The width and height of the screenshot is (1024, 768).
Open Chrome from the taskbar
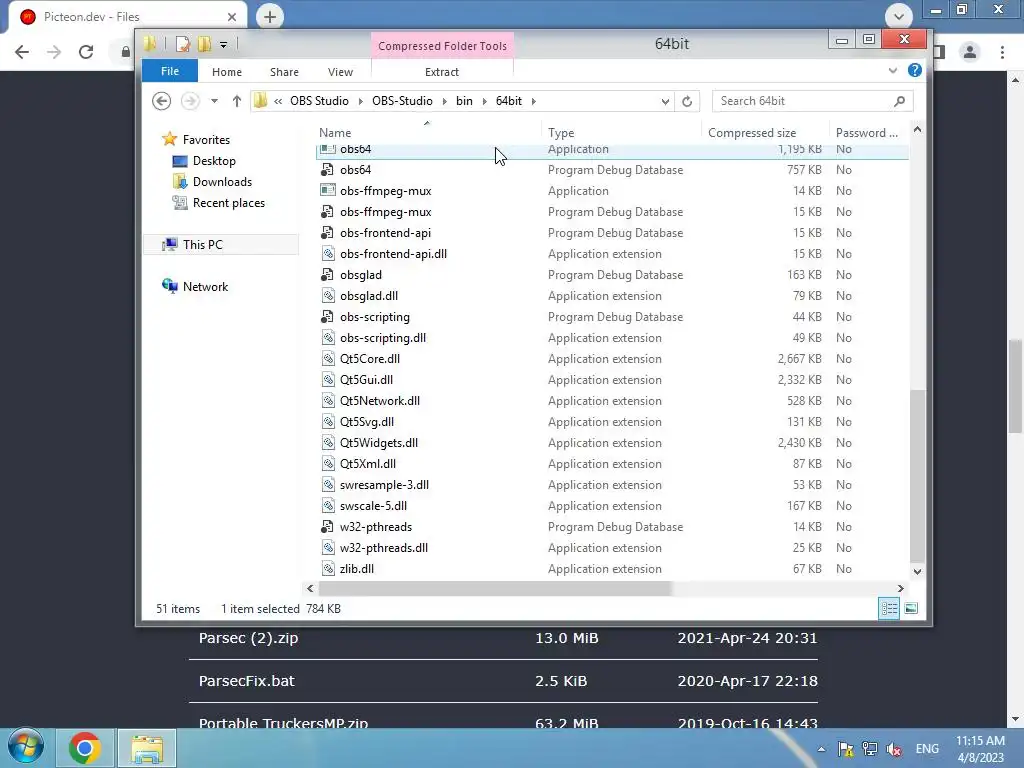85,748
